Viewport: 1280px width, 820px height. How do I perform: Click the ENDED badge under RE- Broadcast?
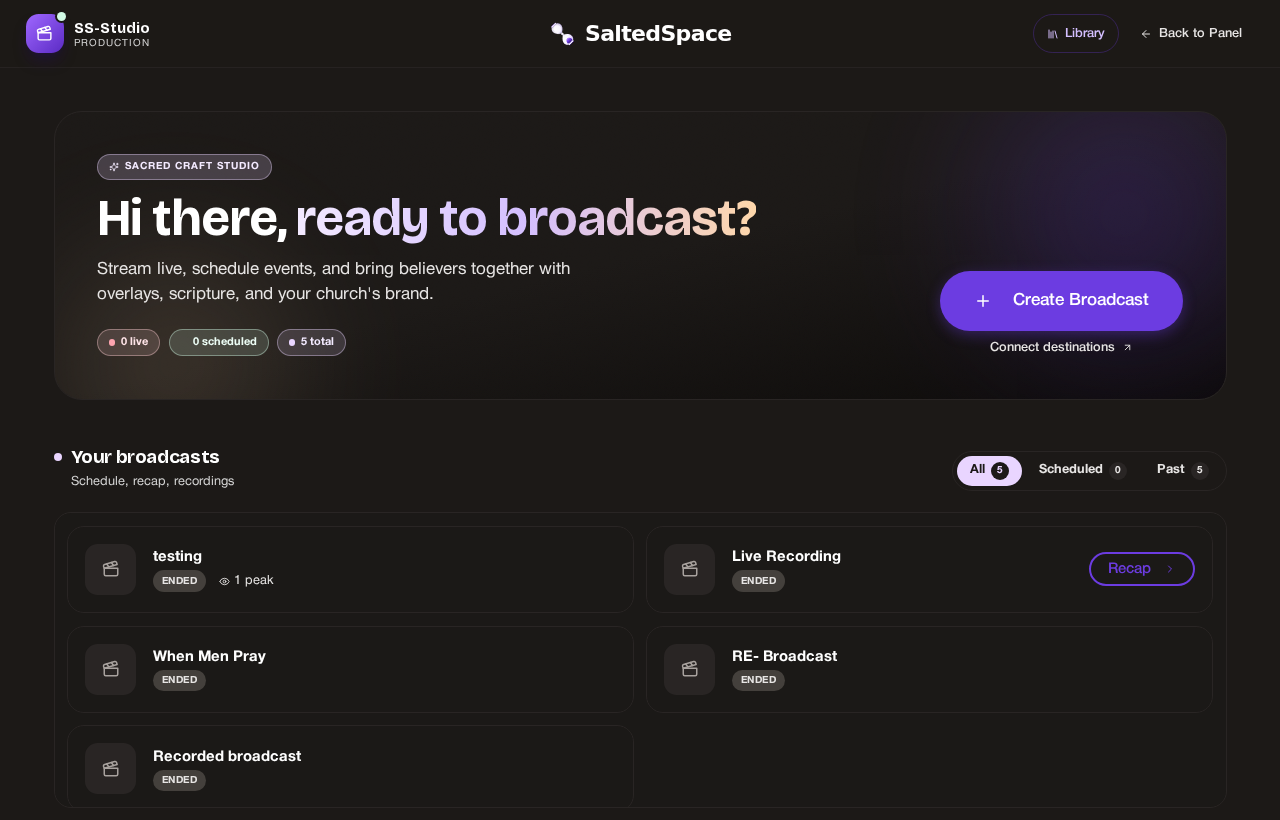[758, 681]
